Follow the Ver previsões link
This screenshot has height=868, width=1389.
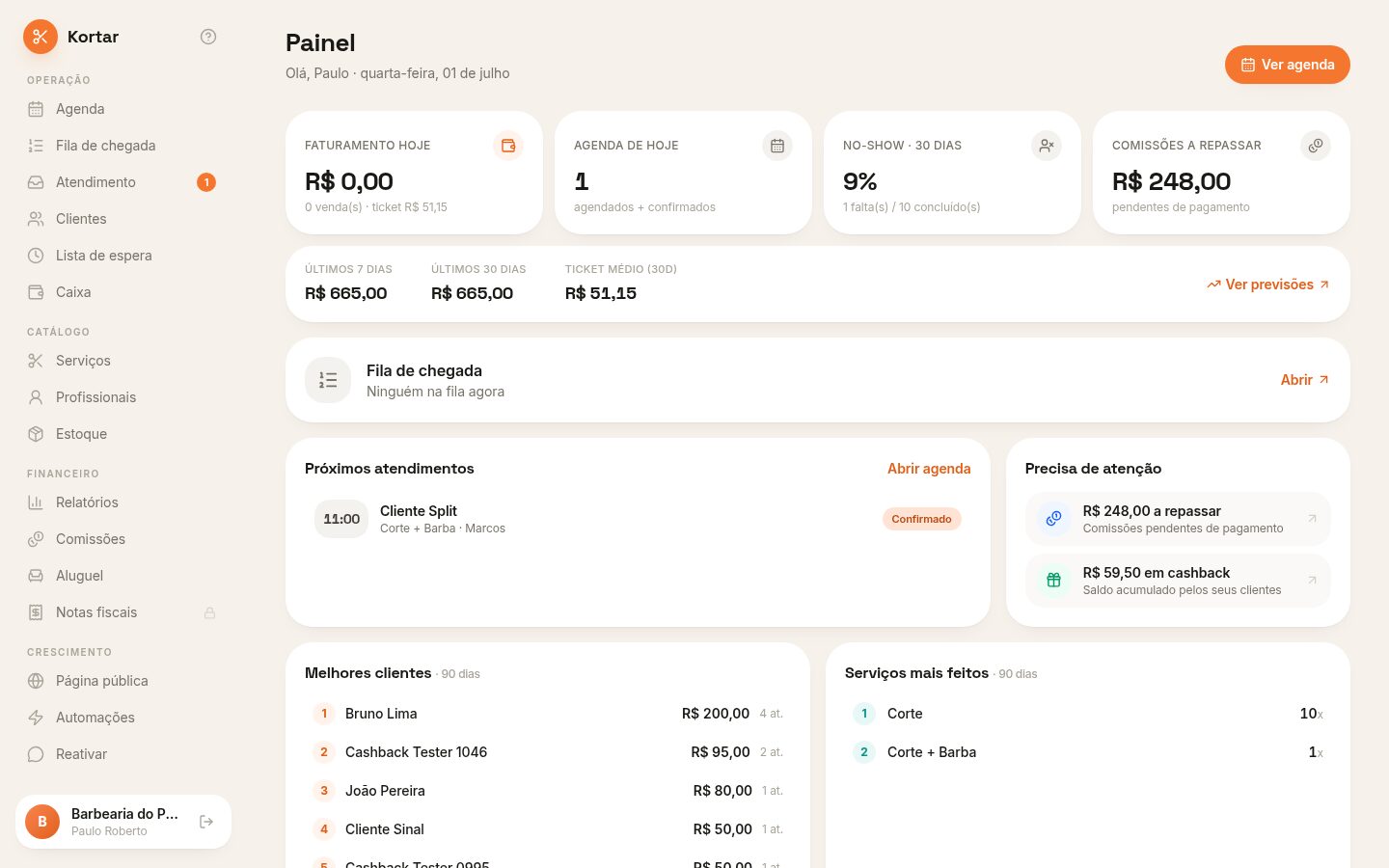pos(1268,285)
